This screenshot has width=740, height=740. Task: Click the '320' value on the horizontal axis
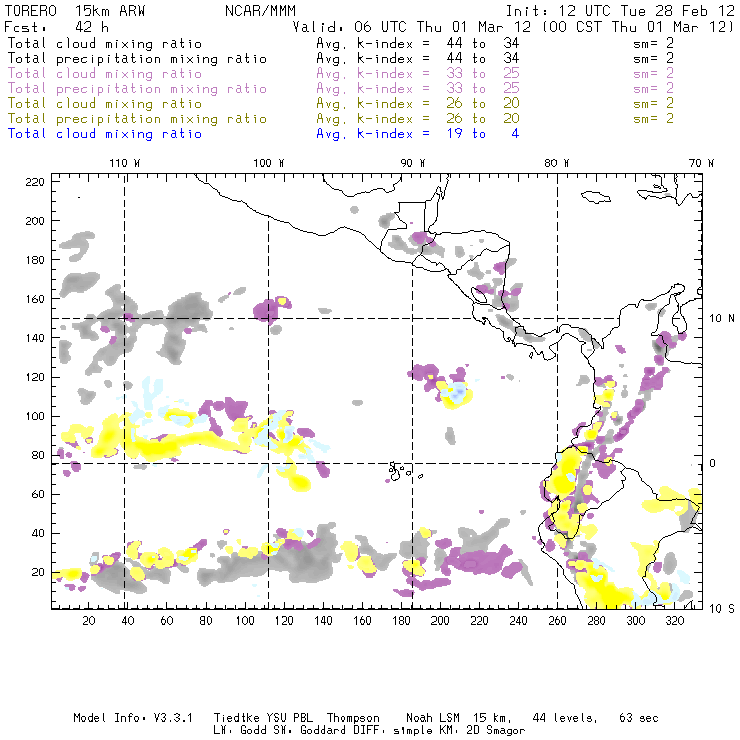pos(674,621)
